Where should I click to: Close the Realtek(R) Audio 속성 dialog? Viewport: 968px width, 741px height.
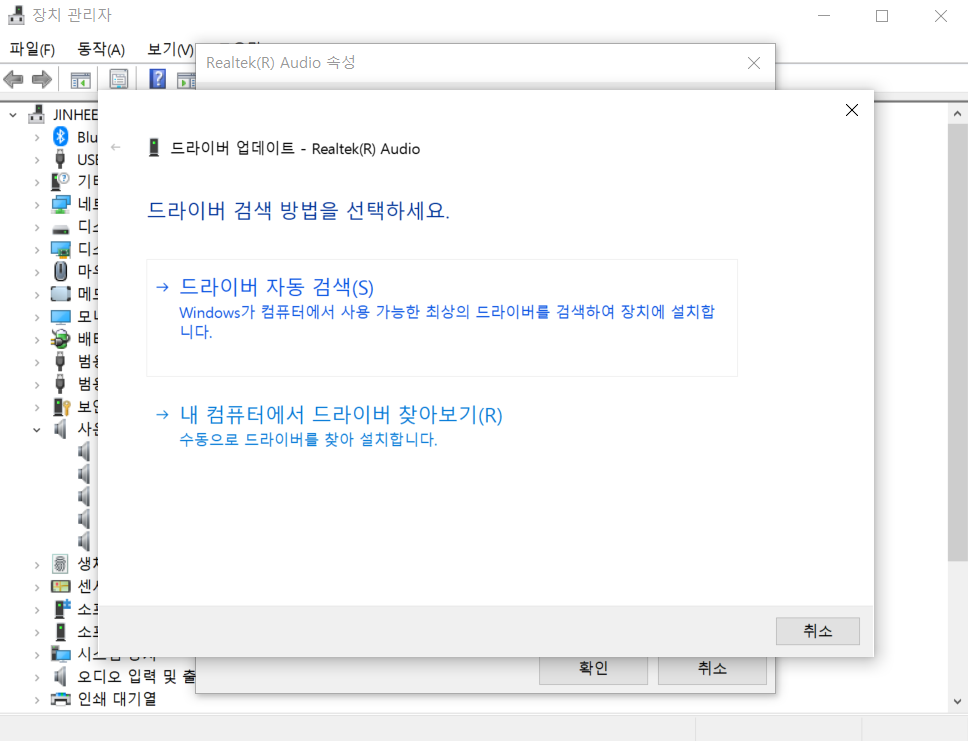pos(754,63)
